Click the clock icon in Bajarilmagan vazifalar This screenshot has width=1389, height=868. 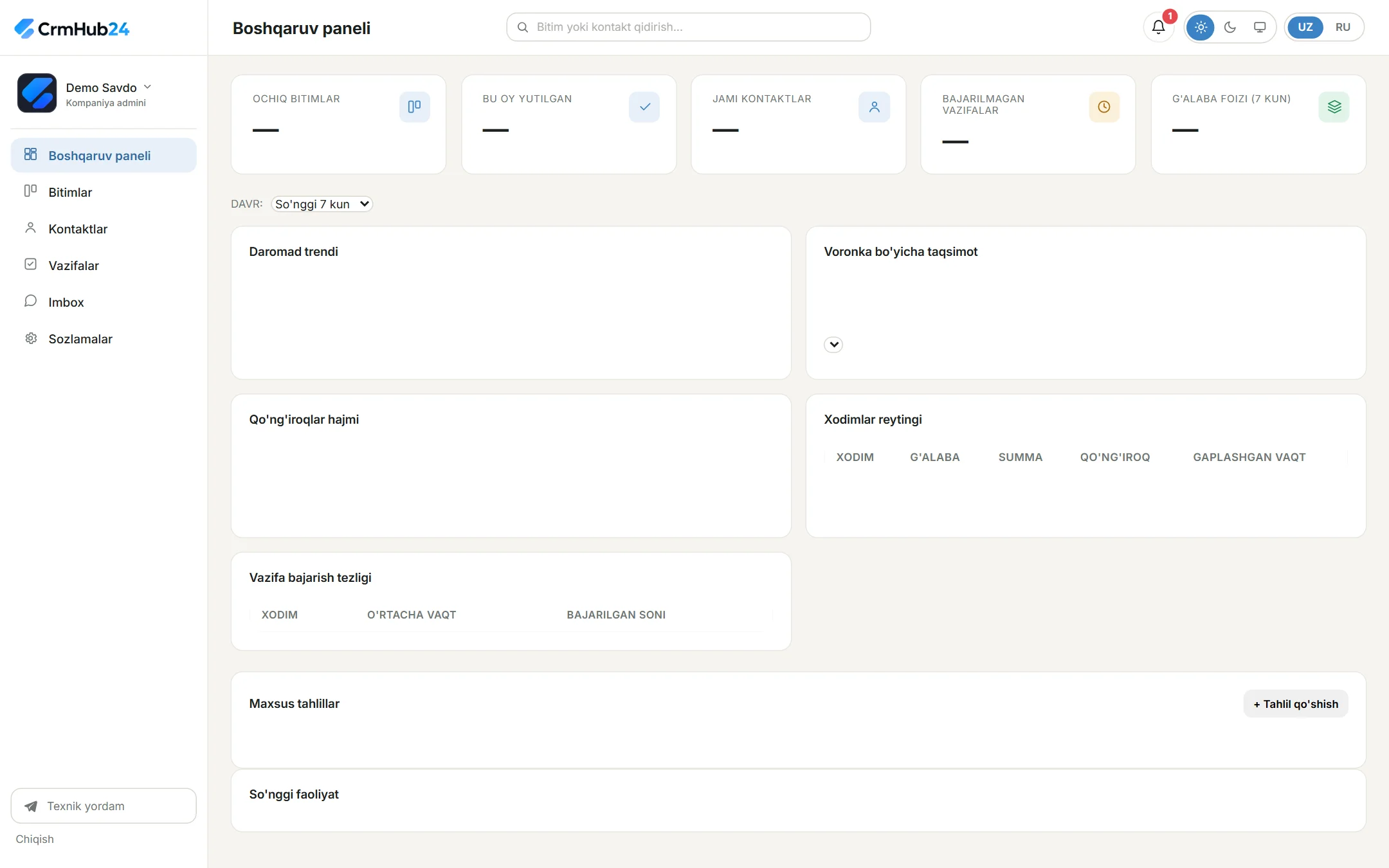(1104, 107)
